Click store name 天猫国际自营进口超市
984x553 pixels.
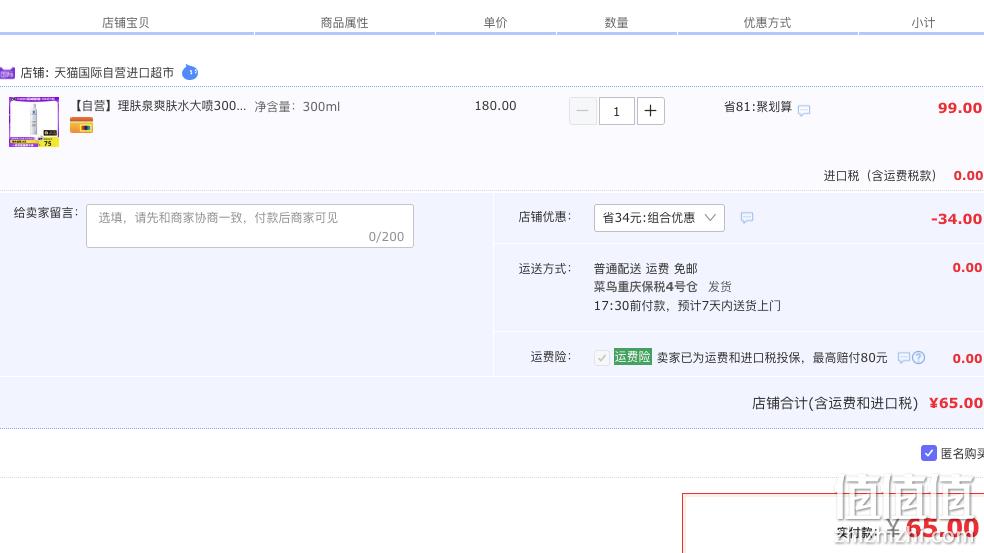(x=114, y=73)
